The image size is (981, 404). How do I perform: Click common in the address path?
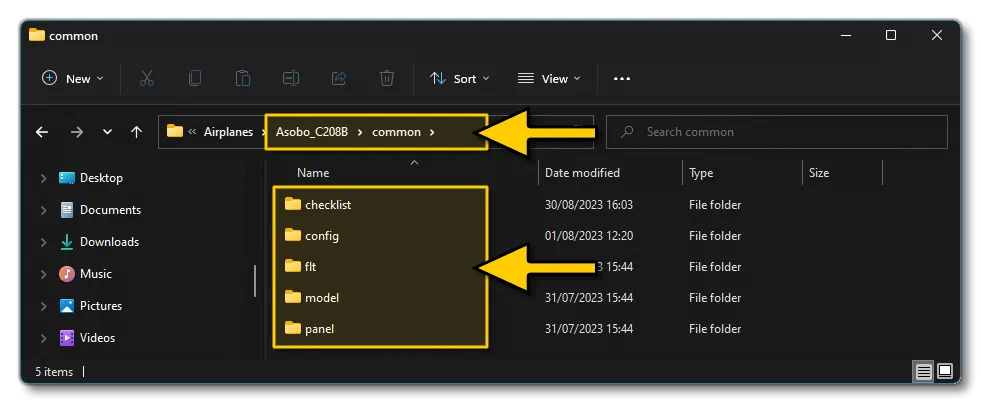coord(396,132)
